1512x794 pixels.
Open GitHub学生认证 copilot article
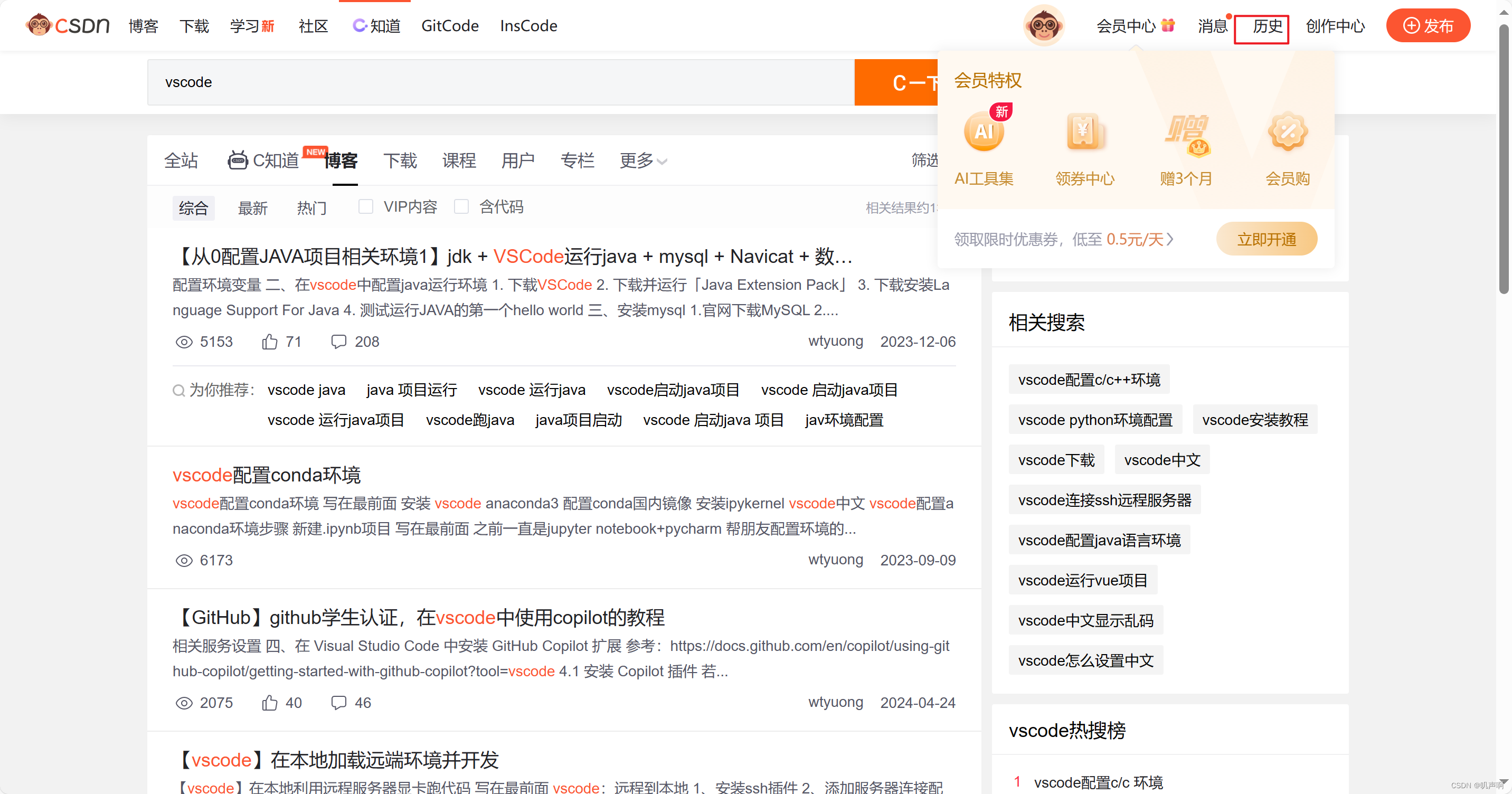(419, 617)
